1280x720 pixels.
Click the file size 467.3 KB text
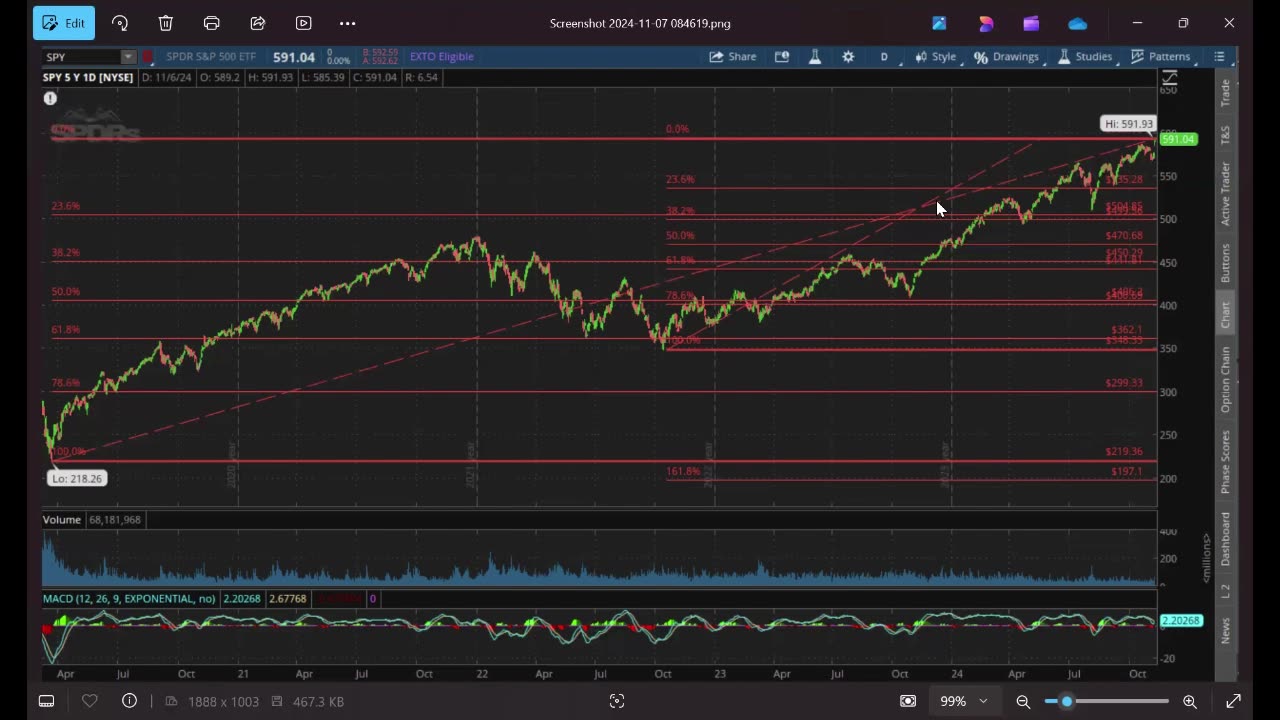318,702
